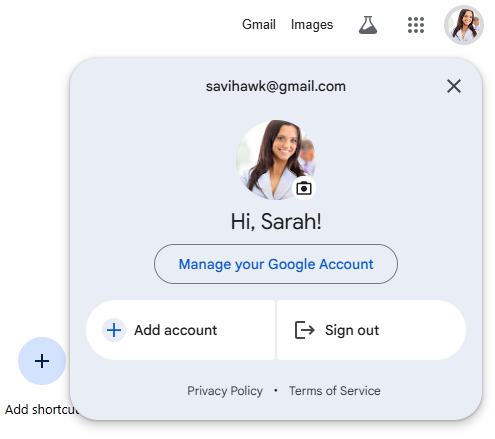495x439 pixels.
Task: Click the savihawk@gmail.com email text
Action: click(x=276, y=87)
